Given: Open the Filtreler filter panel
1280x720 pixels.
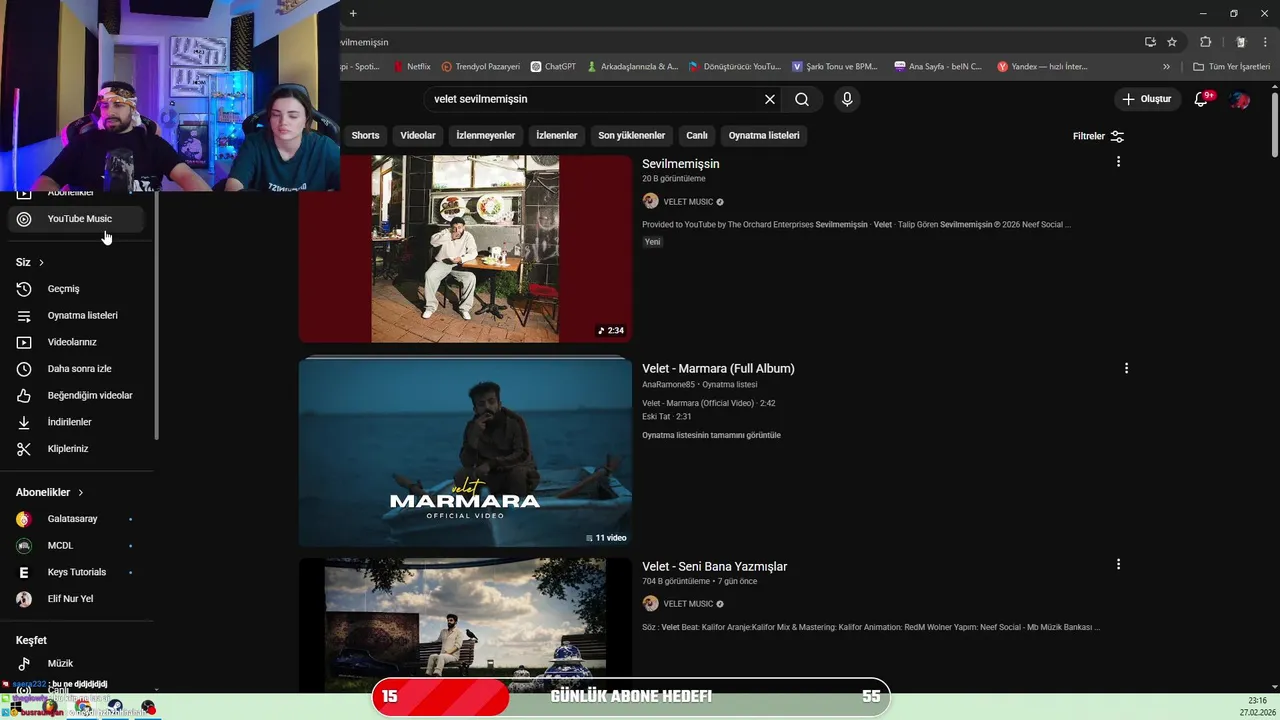Looking at the screenshot, I should pyautogui.click(x=1098, y=136).
